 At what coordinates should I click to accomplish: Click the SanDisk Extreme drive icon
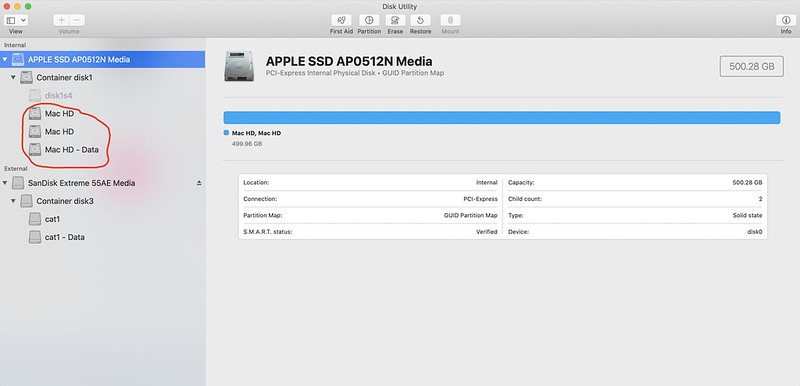coord(18,183)
